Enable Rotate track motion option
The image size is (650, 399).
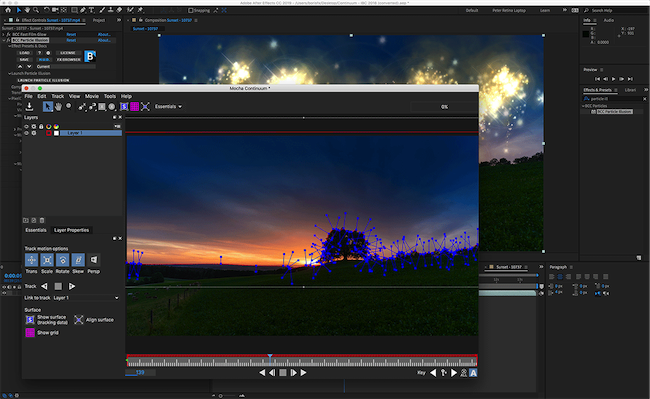pyautogui.click(x=63, y=260)
